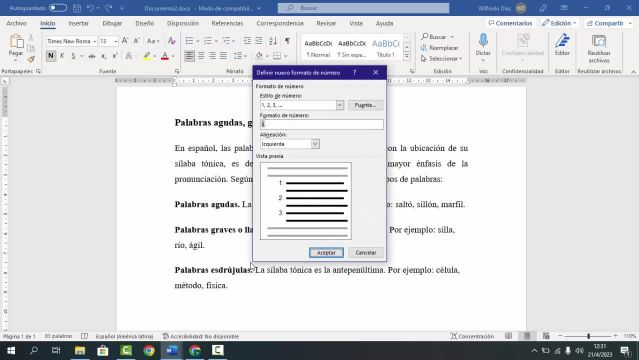Click the Comentarios button
This screenshot has height=360, width=639.
tap(510, 23)
